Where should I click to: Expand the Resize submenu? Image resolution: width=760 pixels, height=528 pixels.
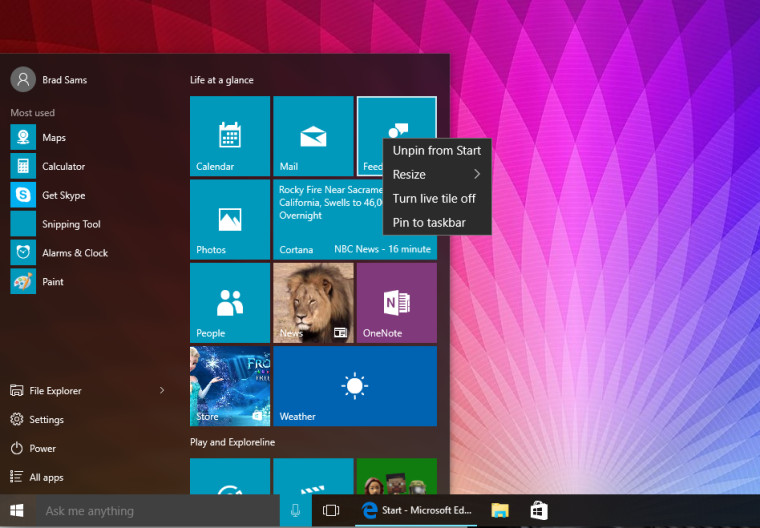click(x=437, y=175)
